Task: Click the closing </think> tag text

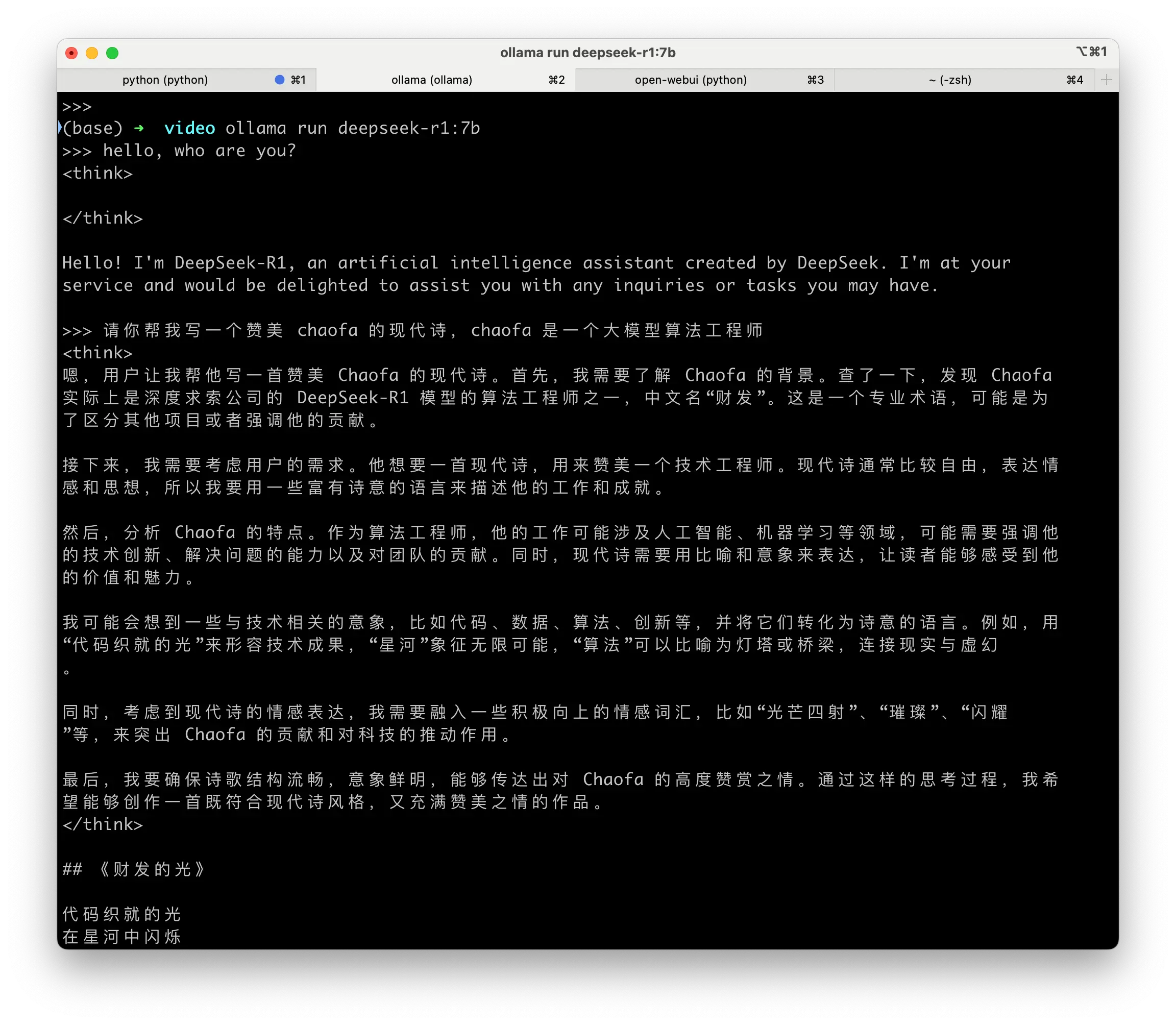Action: coord(103,217)
